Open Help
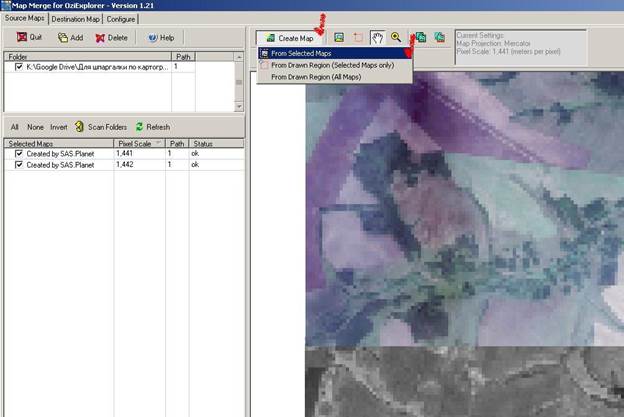624x417 pixels. [x=161, y=38]
